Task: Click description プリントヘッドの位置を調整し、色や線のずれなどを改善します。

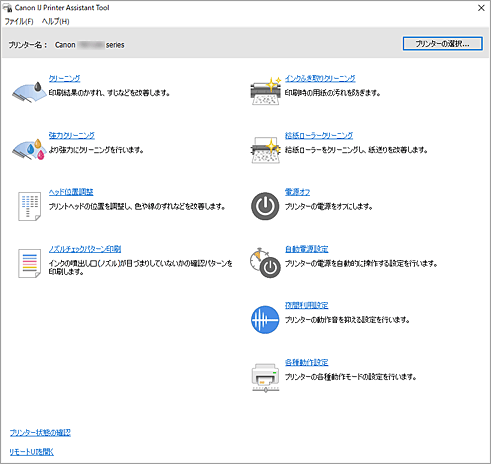Action: (x=137, y=207)
